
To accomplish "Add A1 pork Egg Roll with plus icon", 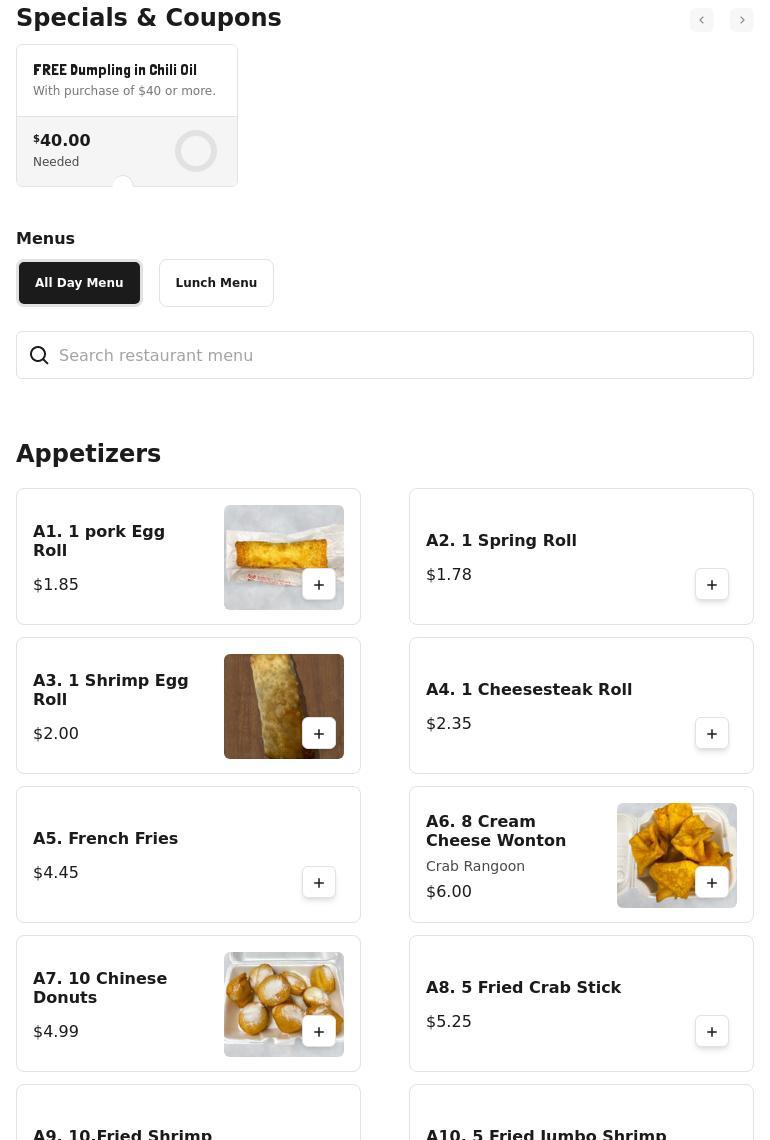I will point(318,585).
